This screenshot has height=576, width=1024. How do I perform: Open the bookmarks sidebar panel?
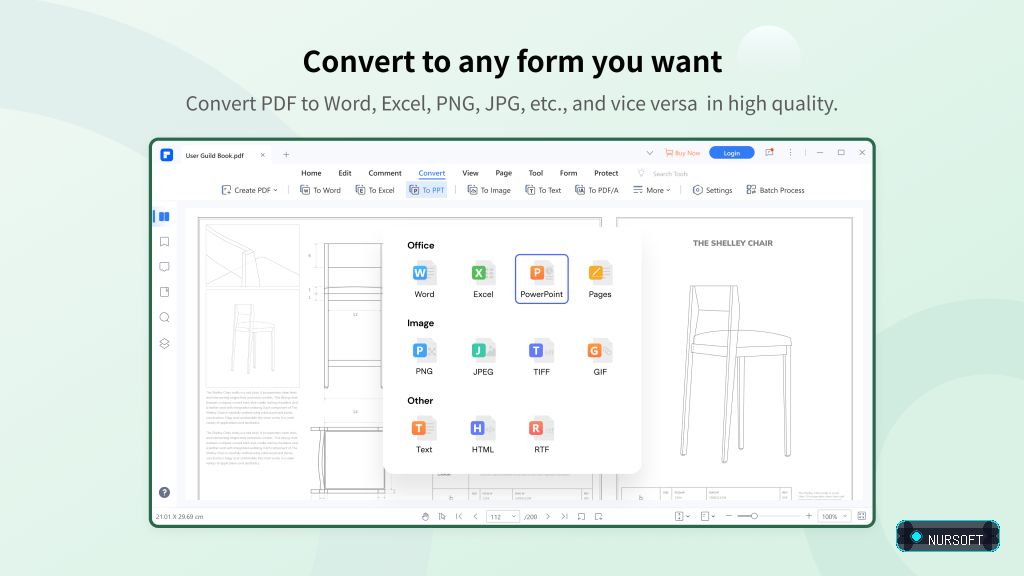(165, 242)
